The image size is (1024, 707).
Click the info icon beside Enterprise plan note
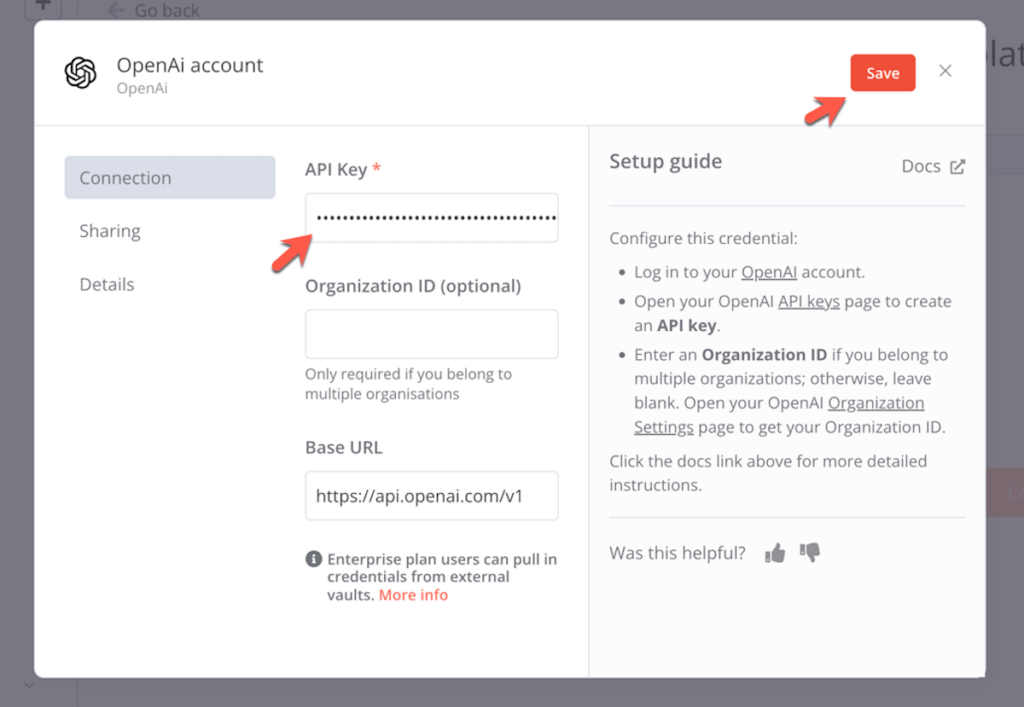[x=314, y=559]
